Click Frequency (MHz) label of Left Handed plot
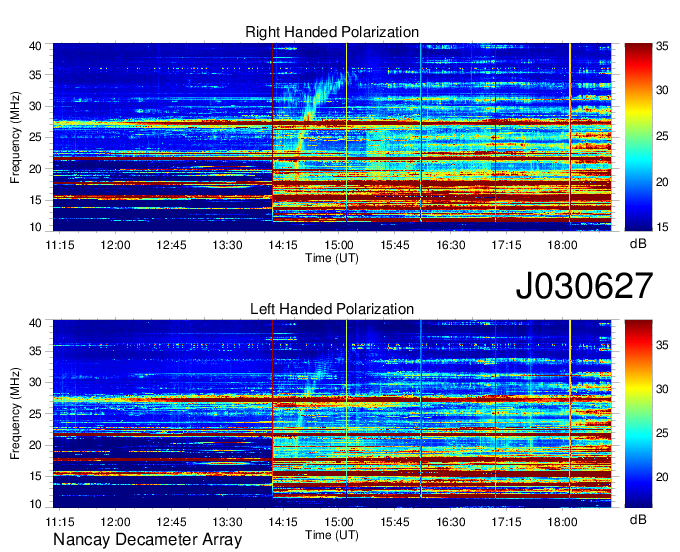This screenshot has height=552, width=680. tap(15, 414)
